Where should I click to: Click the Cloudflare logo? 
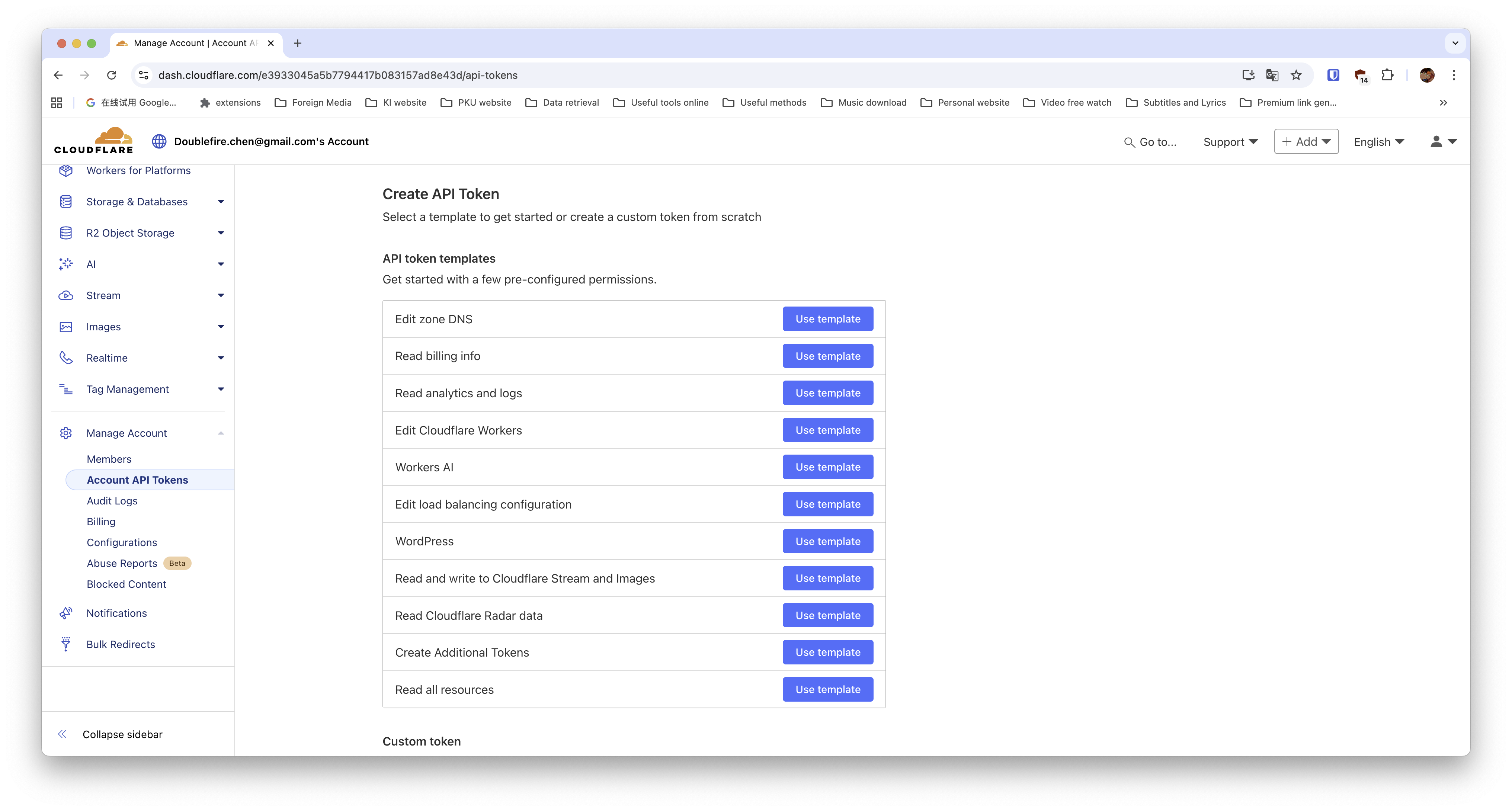(93, 141)
